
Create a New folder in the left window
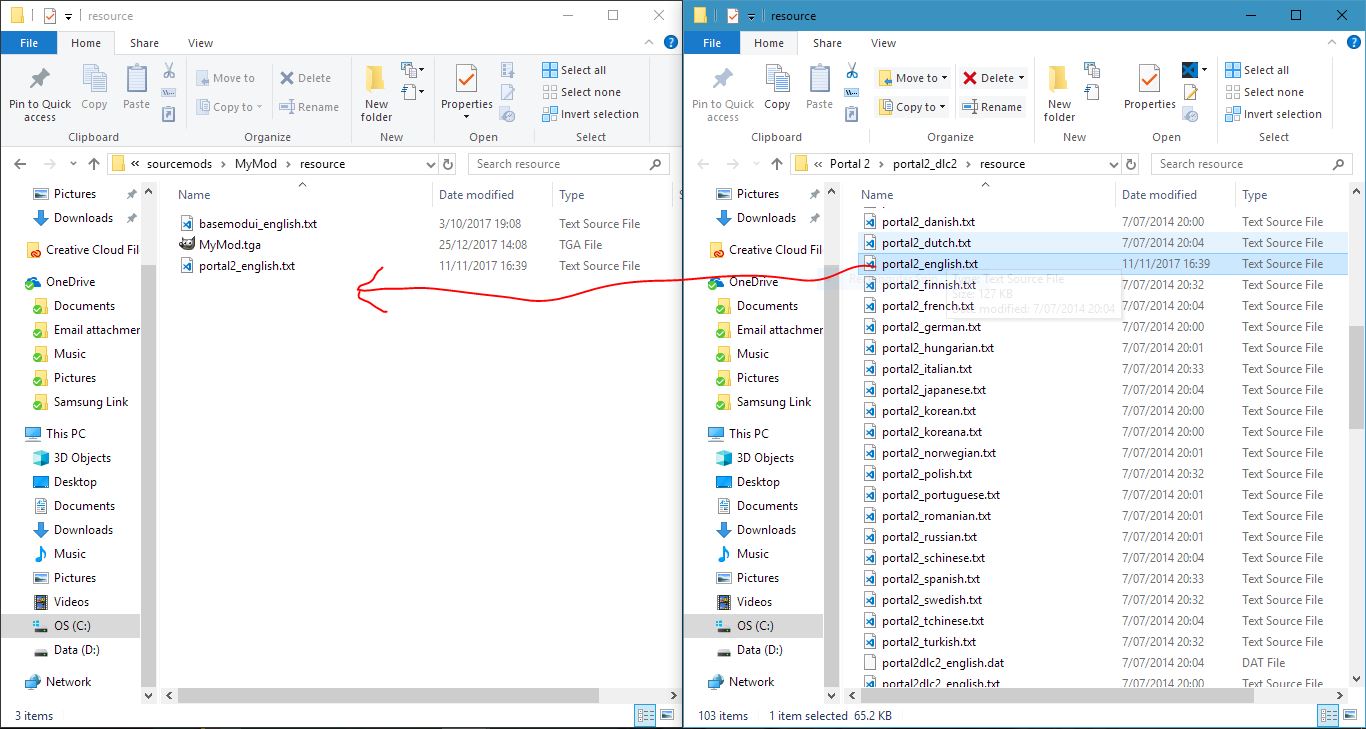click(376, 93)
